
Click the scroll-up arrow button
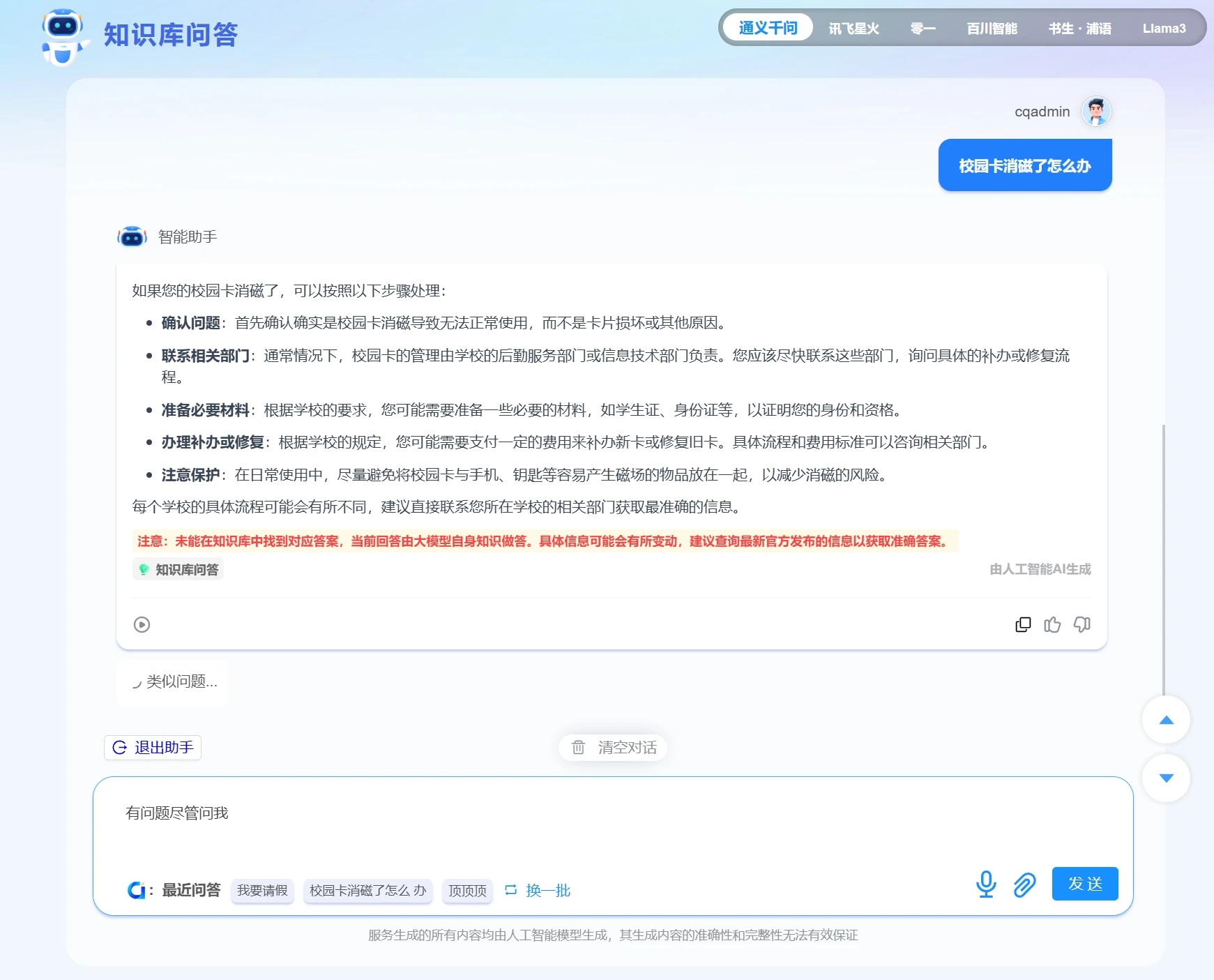point(1166,719)
